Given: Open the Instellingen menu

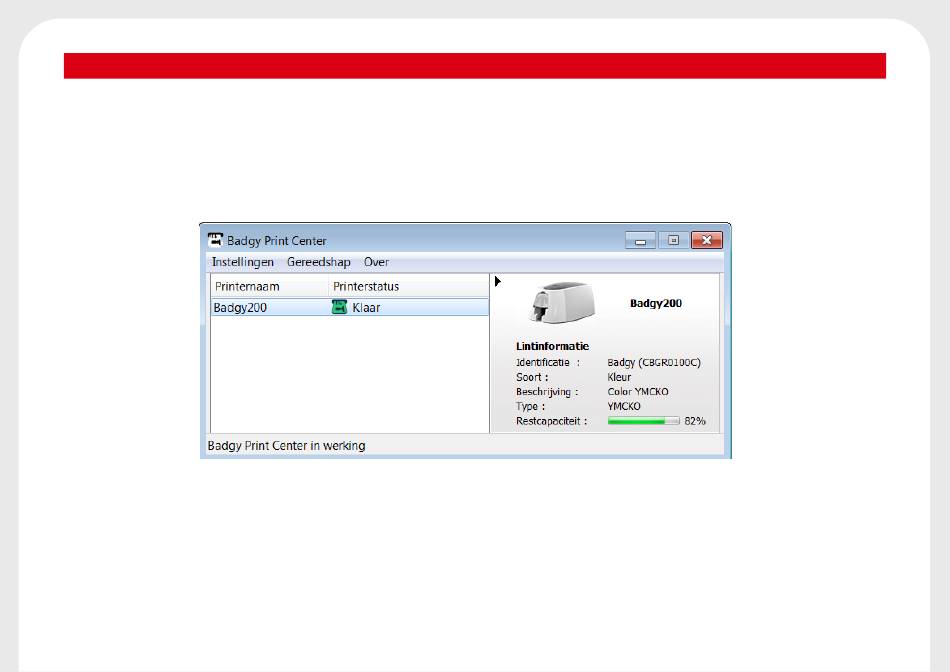Looking at the screenshot, I should tap(242, 262).
